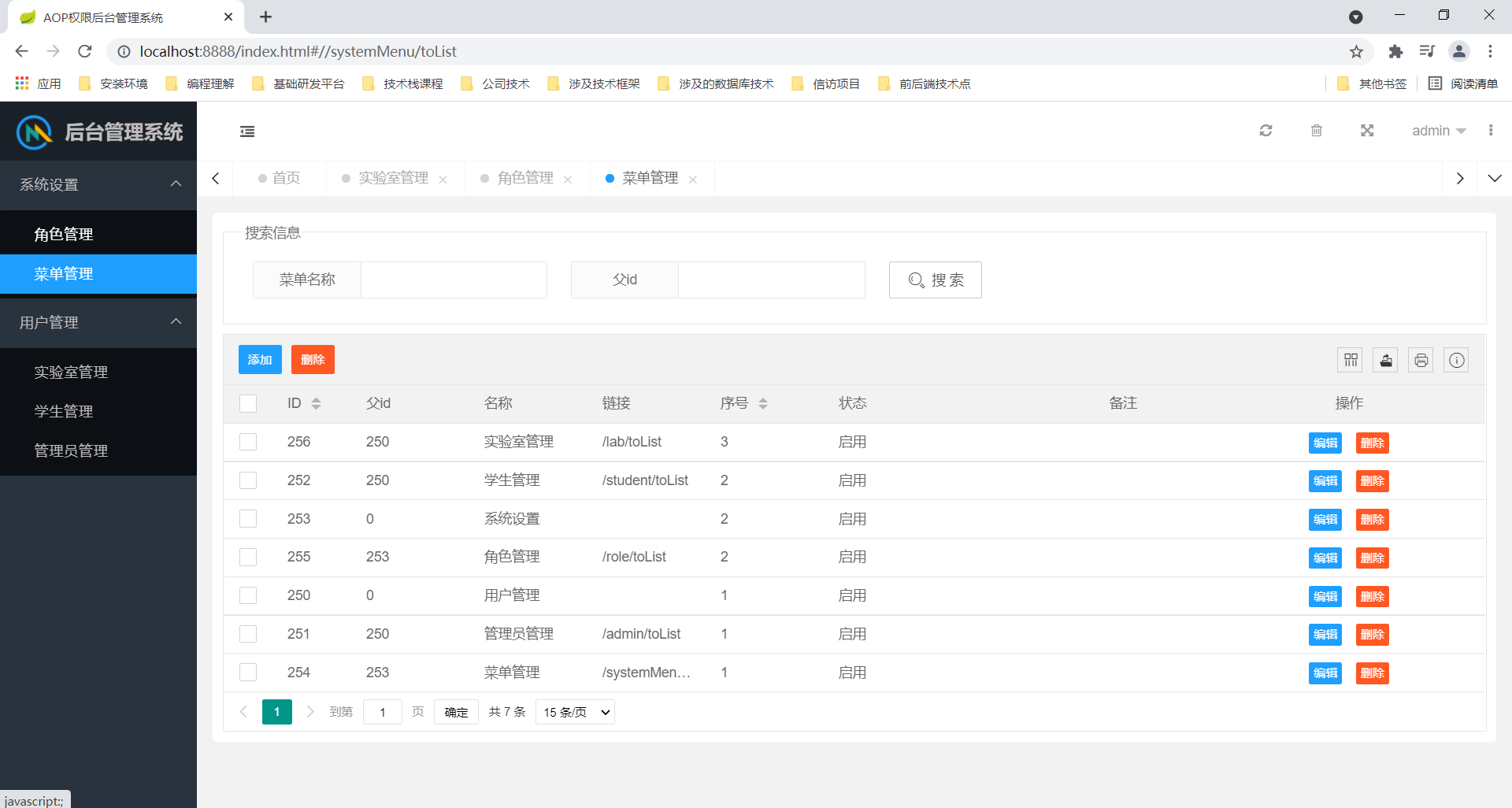Viewport: 1512px width, 808px height.
Task: Open the Chrome profile avatar icon
Action: pos(1458,51)
